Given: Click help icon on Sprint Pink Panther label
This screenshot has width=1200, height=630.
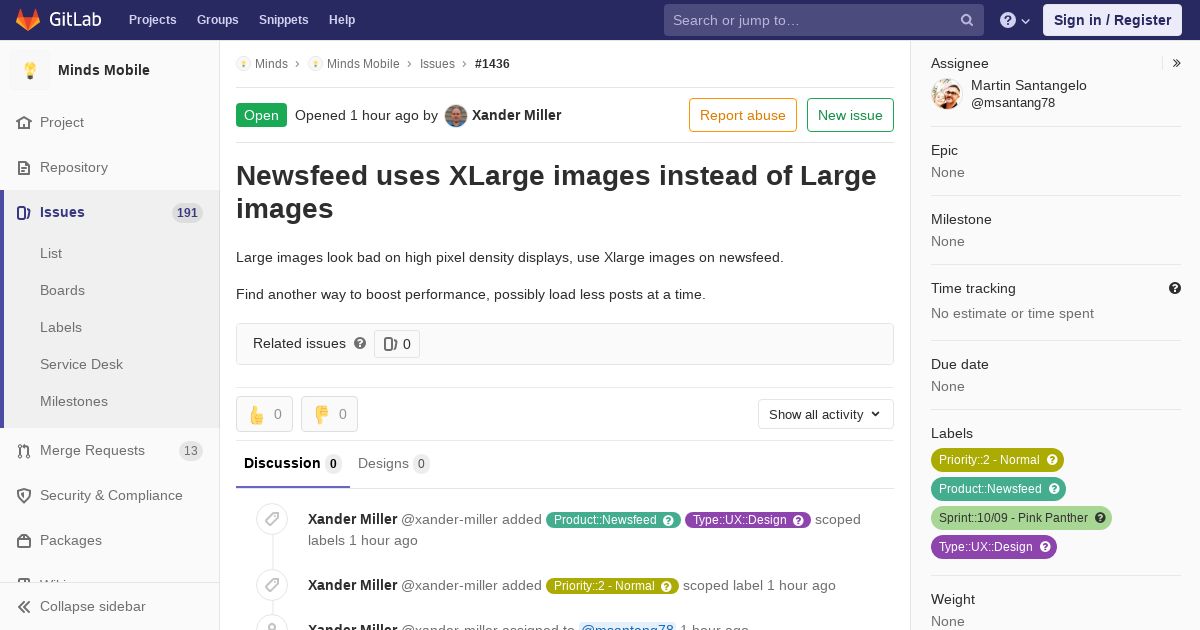Looking at the screenshot, I should [x=1100, y=518].
